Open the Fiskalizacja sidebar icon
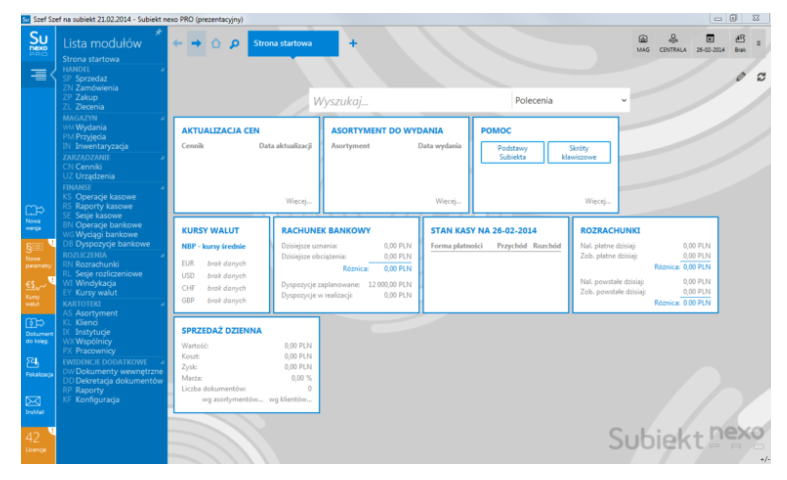 [38, 368]
